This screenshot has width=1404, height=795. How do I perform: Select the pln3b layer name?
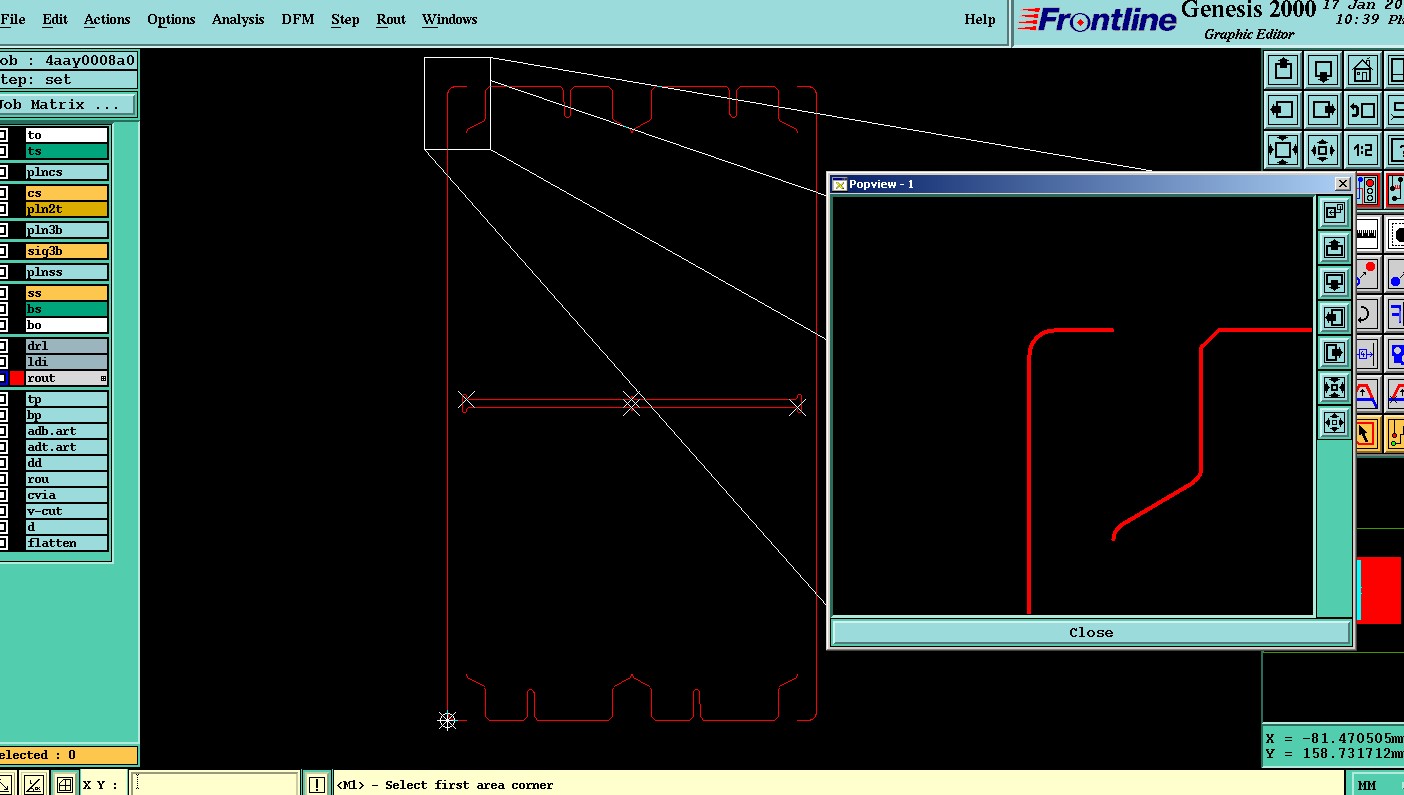coord(66,230)
